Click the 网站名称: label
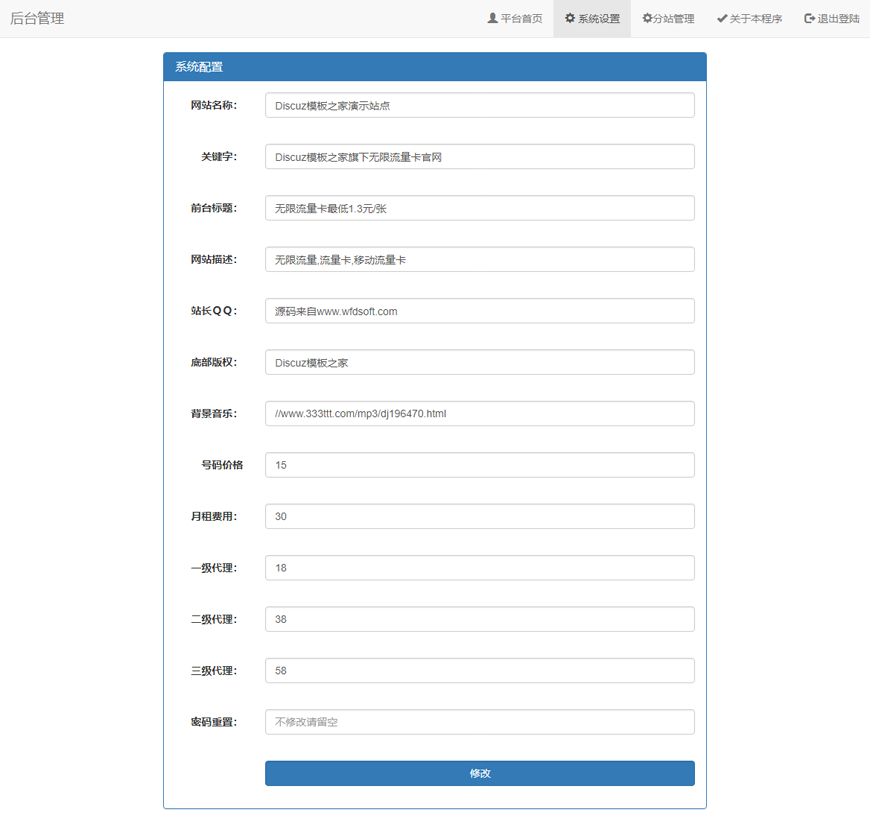870x824 pixels. point(214,105)
